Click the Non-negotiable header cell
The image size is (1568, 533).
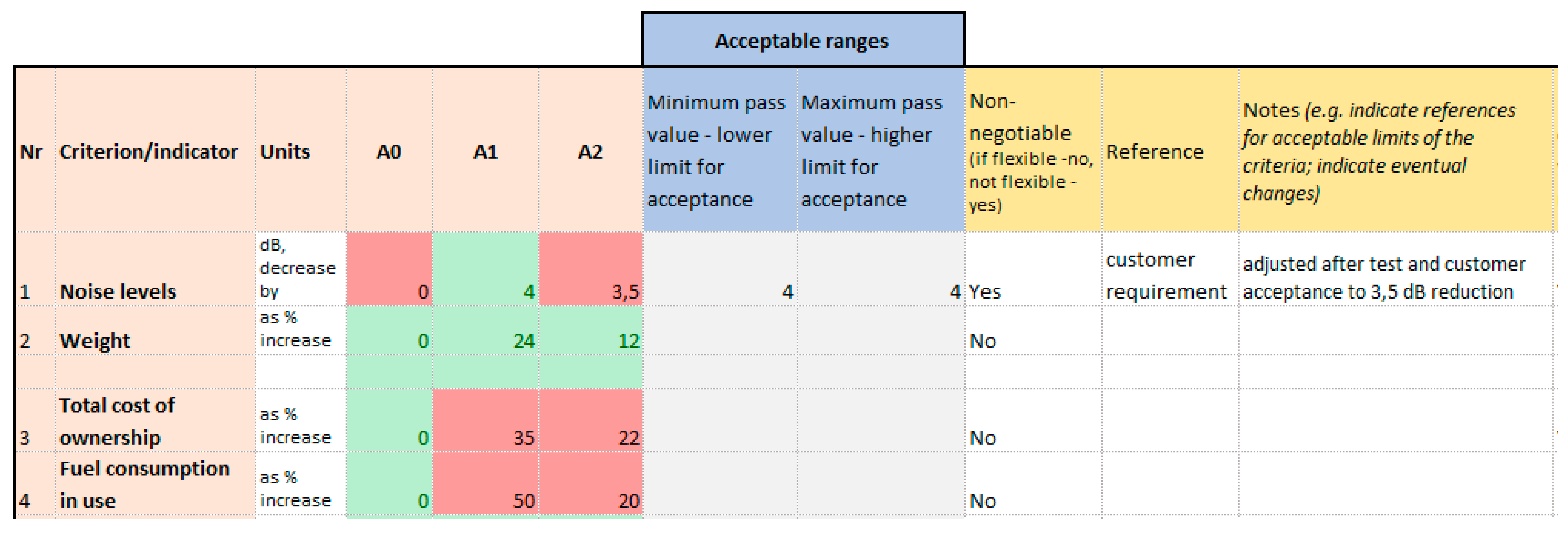1032,150
